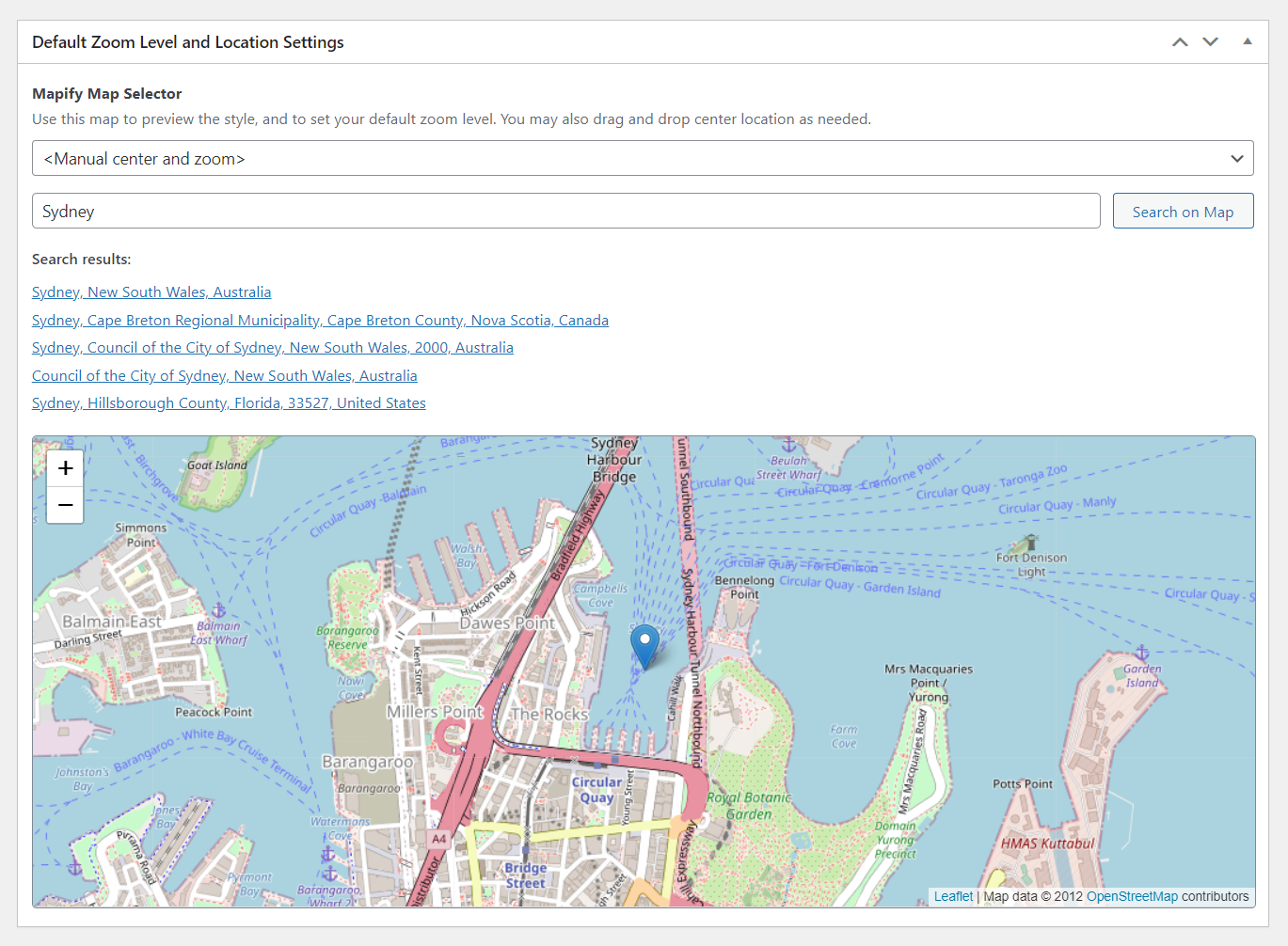Move settings panel up with arrow
Screen dimensions: 1288x946
pyautogui.click(x=1180, y=42)
